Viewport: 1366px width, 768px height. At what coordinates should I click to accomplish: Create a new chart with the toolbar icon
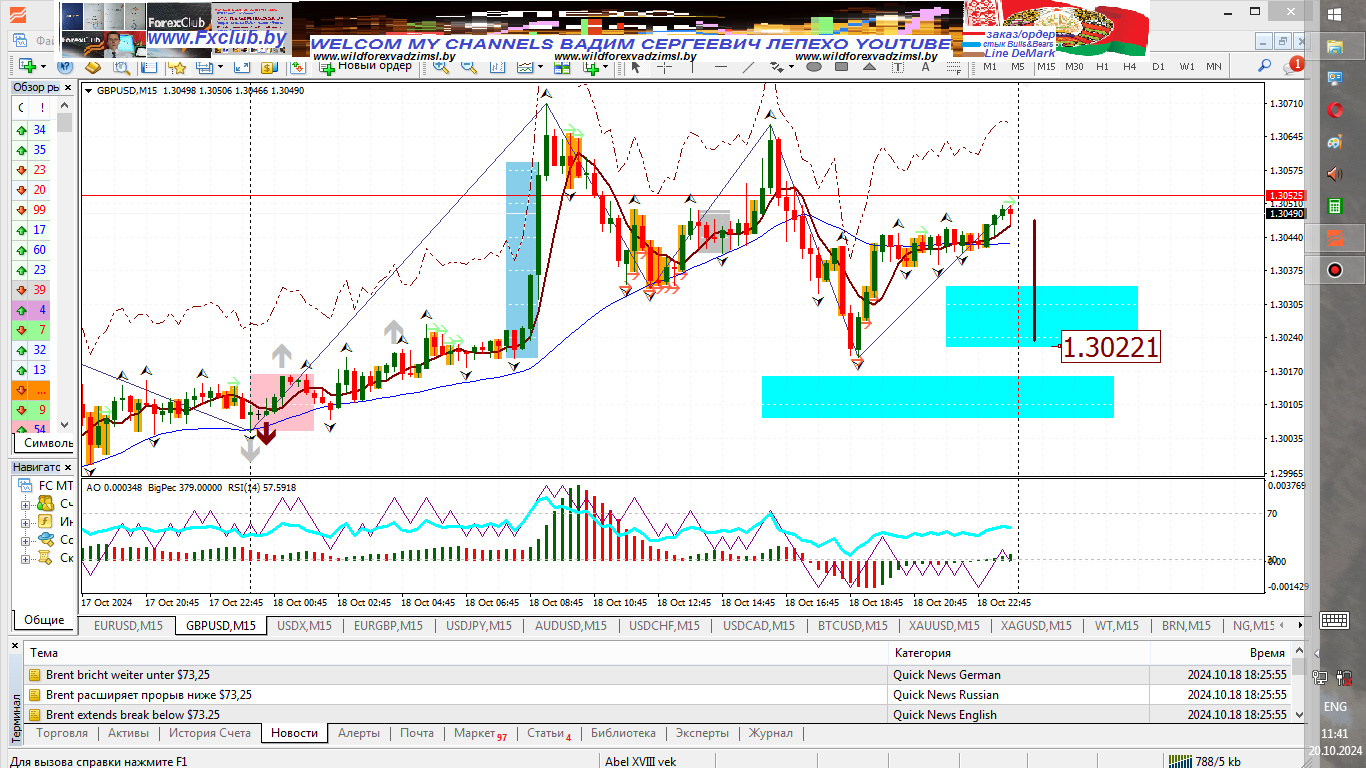click(27, 66)
